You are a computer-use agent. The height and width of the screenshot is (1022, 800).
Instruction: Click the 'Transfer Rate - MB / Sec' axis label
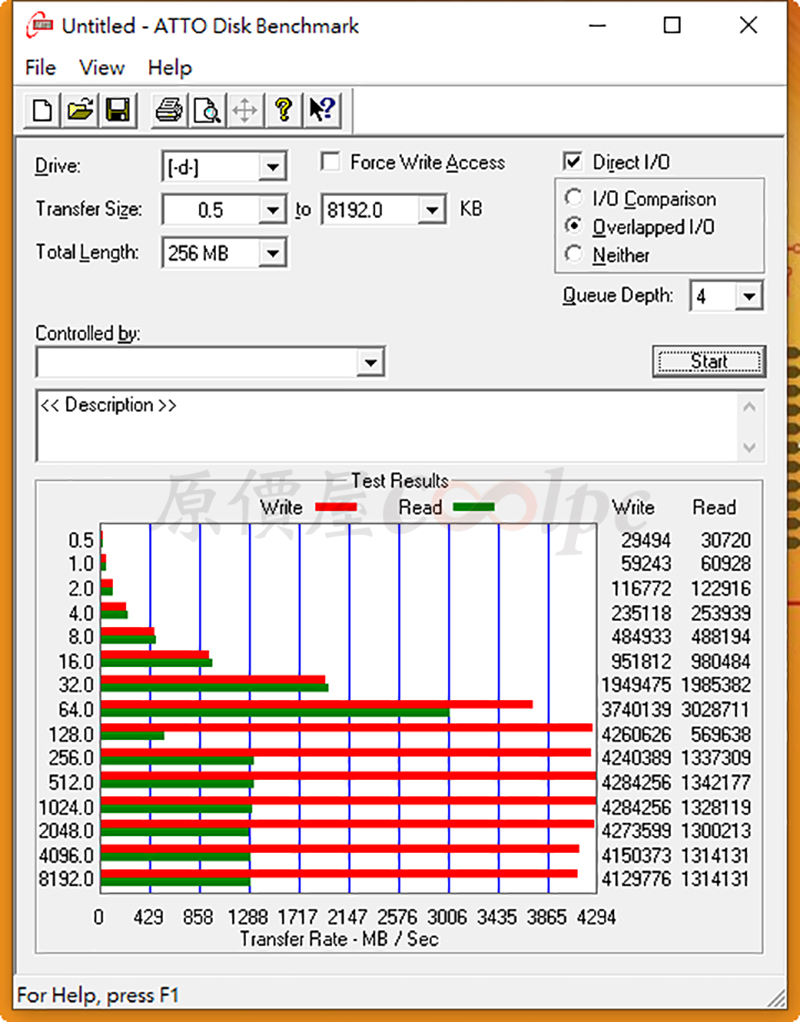coord(339,939)
